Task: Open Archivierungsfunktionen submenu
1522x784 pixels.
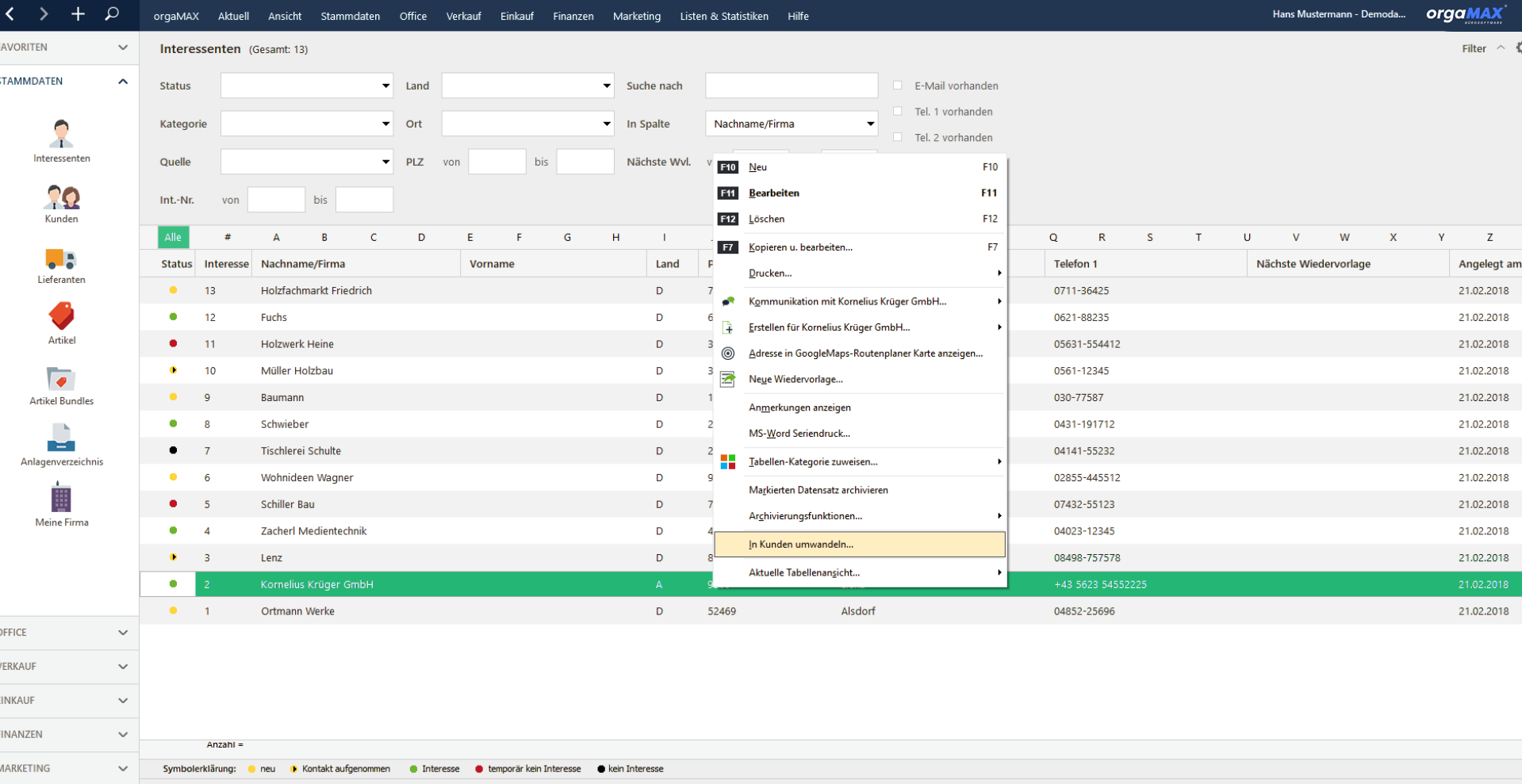Action: (860, 516)
